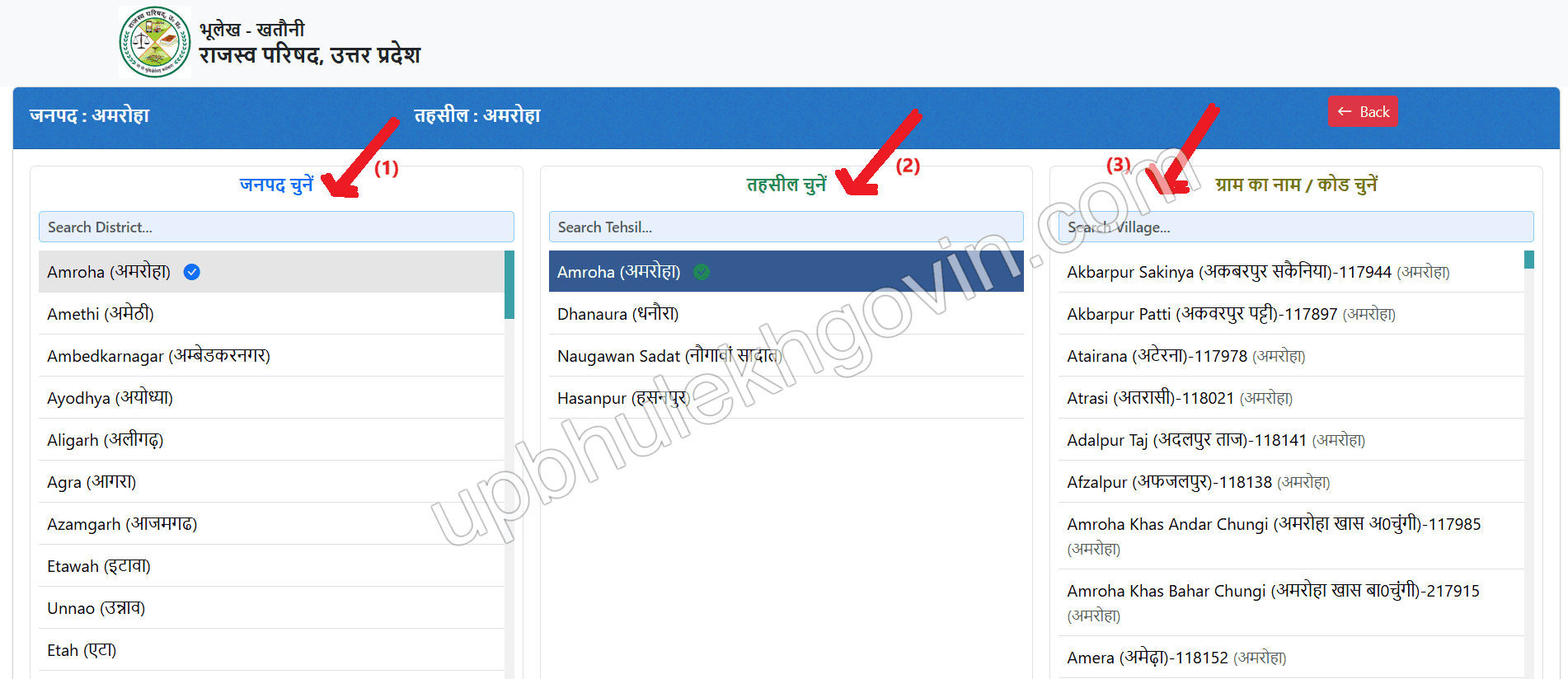This screenshot has height=679, width=1568.
Task: Click the Rajasva Parishad logo emblem
Action: (155, 42)
